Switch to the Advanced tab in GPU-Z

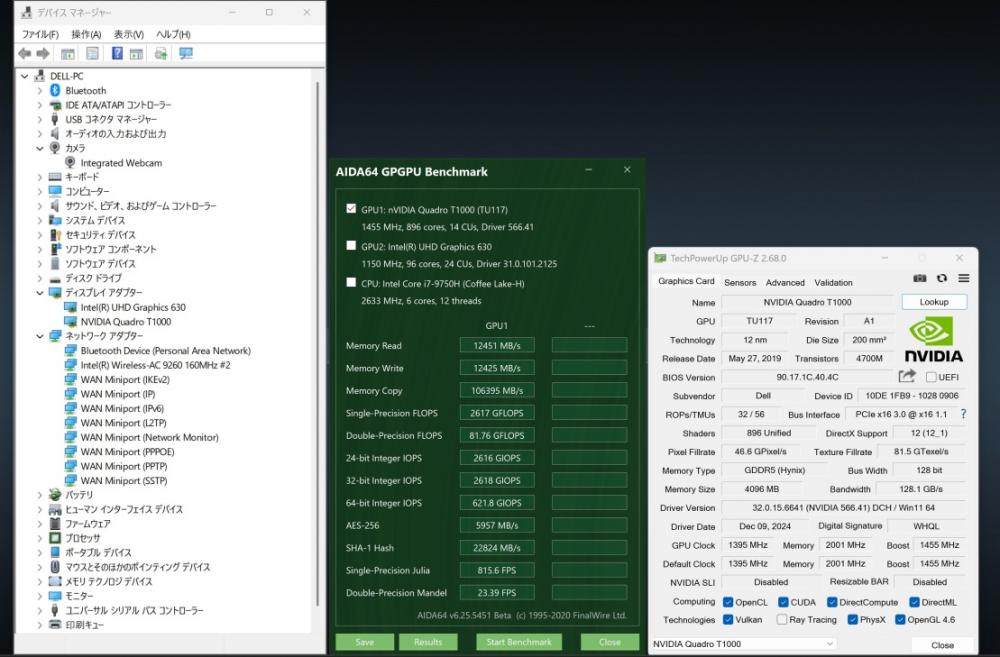point(785,283)
